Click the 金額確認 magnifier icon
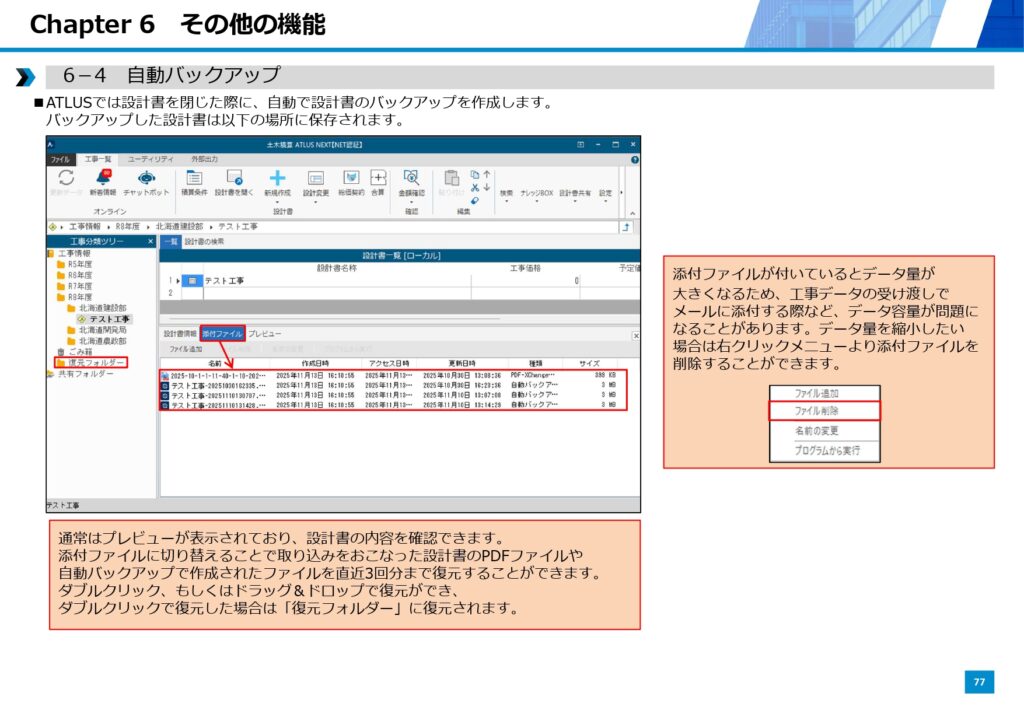The height and width of the screenshot is (724, 1024). point(411,178)
